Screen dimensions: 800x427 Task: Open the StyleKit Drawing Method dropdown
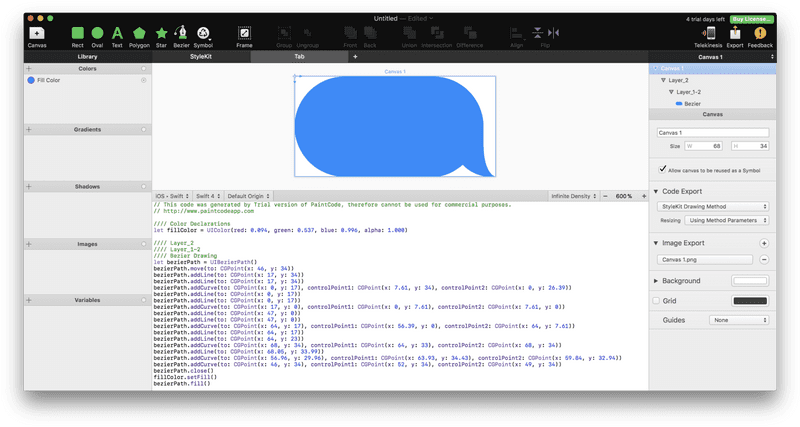coord(713,206)
